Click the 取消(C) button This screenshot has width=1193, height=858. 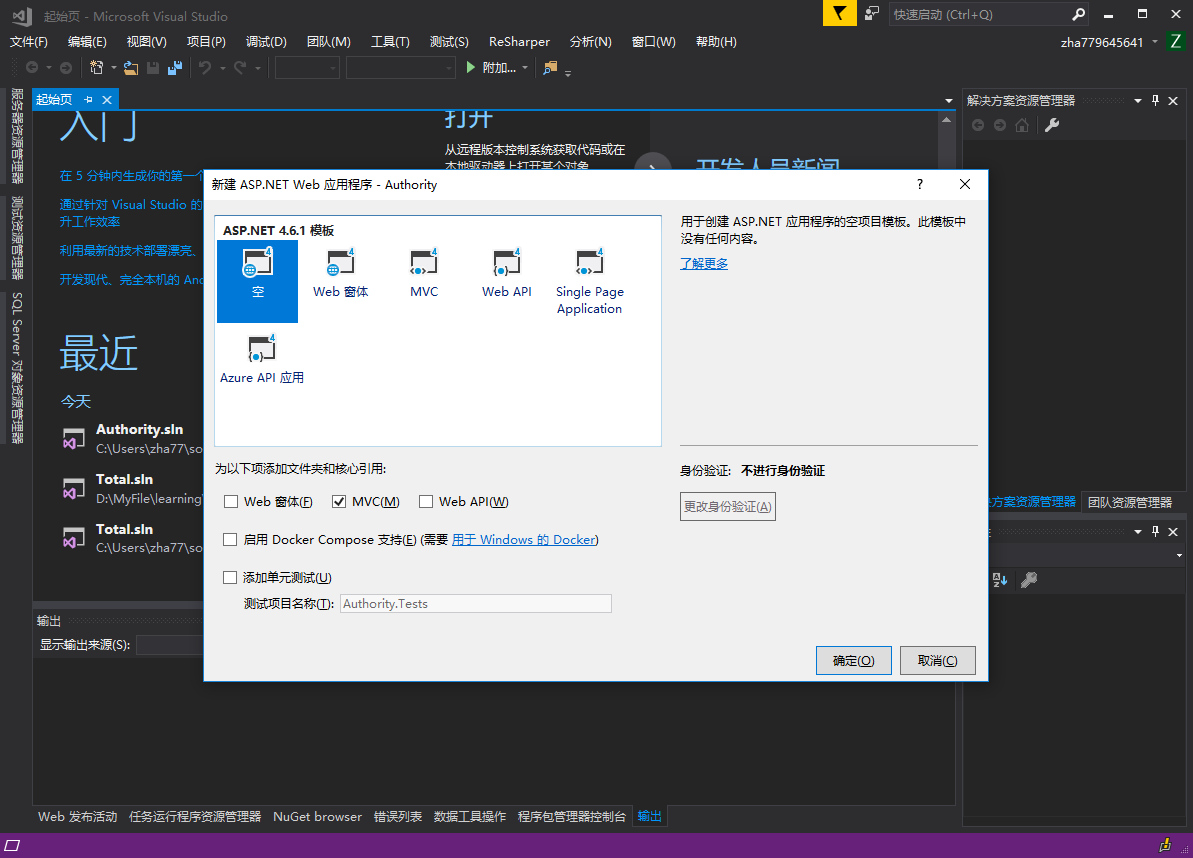937,660
